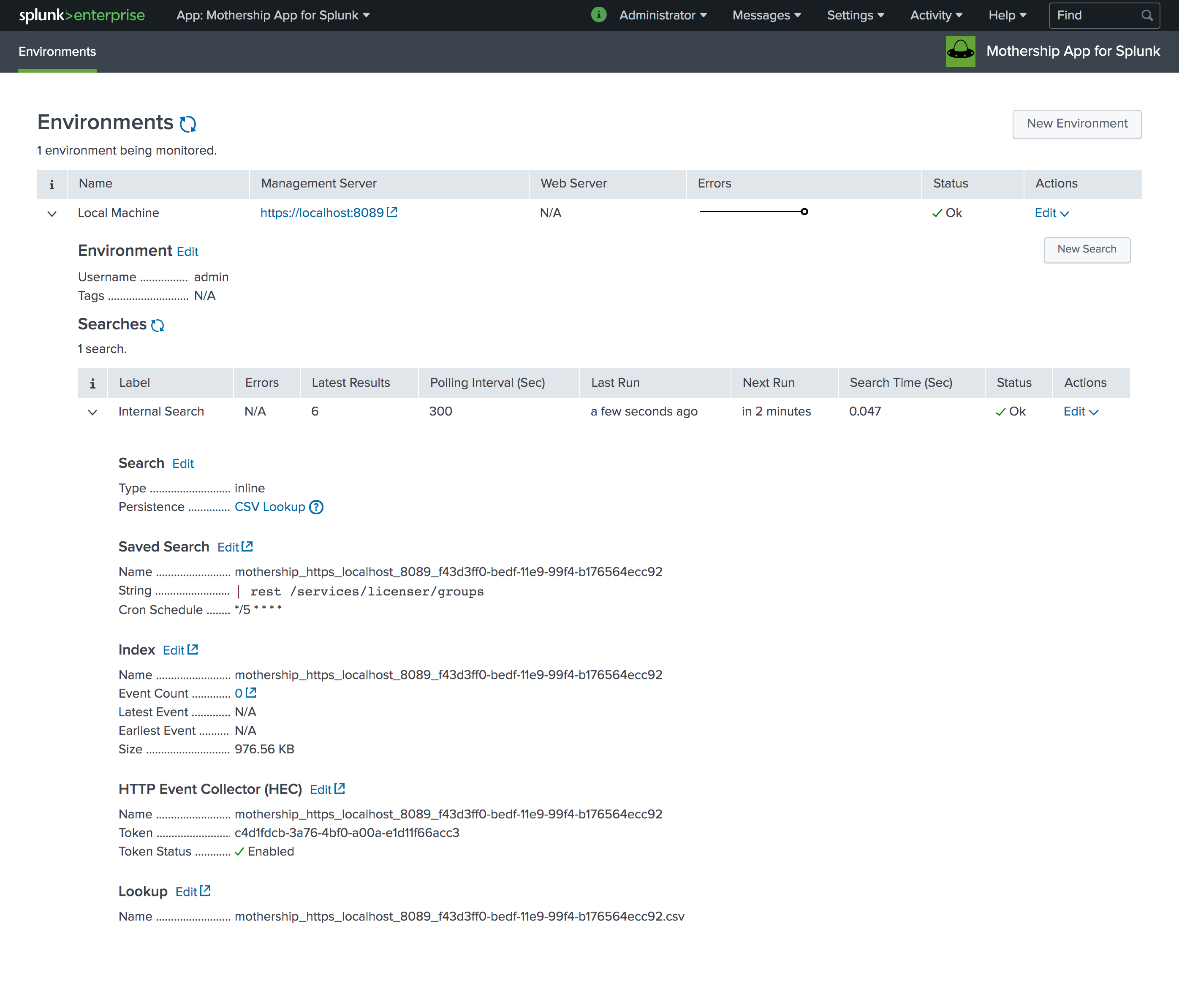
Task: Click info icon in Searches table header
Action: tap(93, 383)
